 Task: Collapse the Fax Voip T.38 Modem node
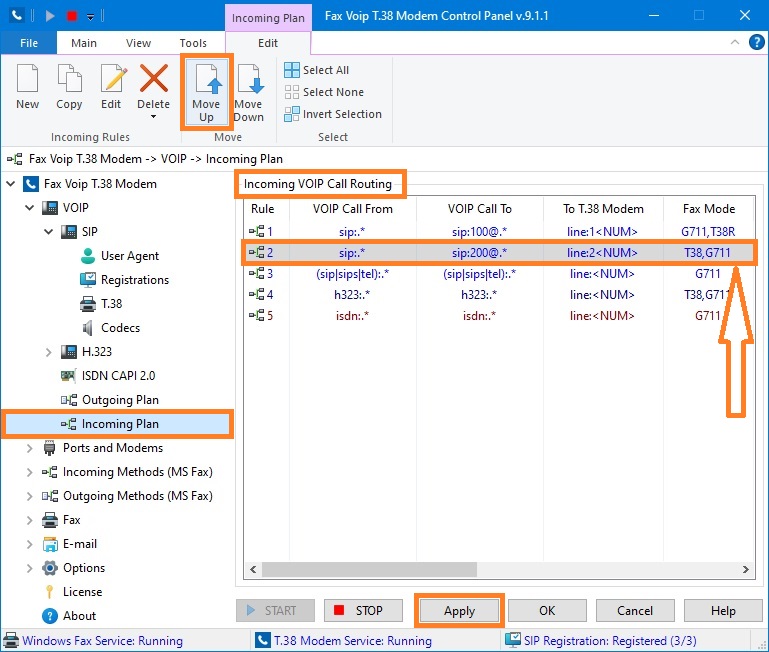click(11, 184)
